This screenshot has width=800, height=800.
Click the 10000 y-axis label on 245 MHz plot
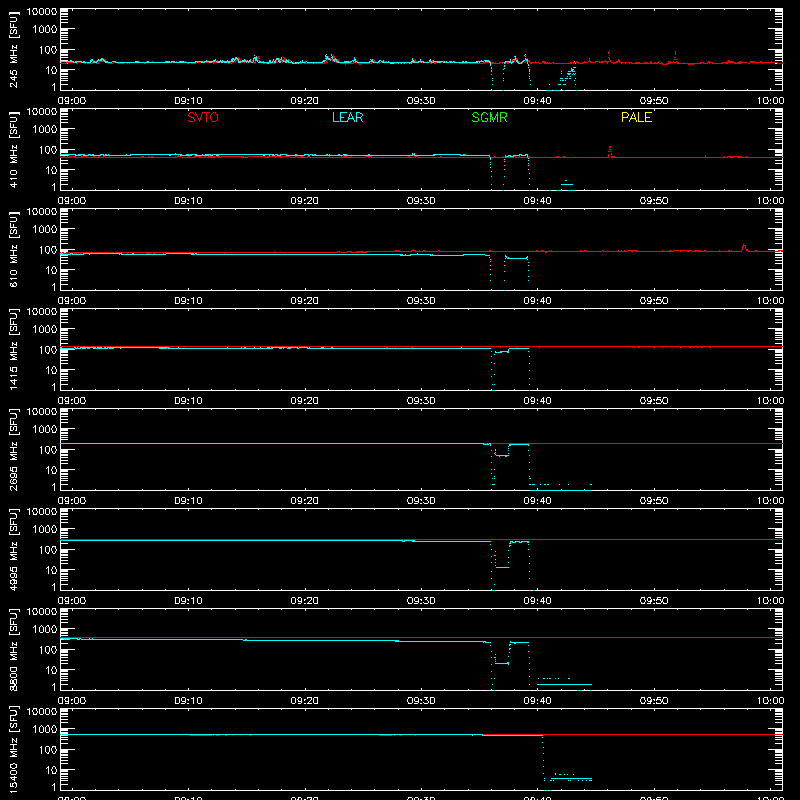(42, 12)
